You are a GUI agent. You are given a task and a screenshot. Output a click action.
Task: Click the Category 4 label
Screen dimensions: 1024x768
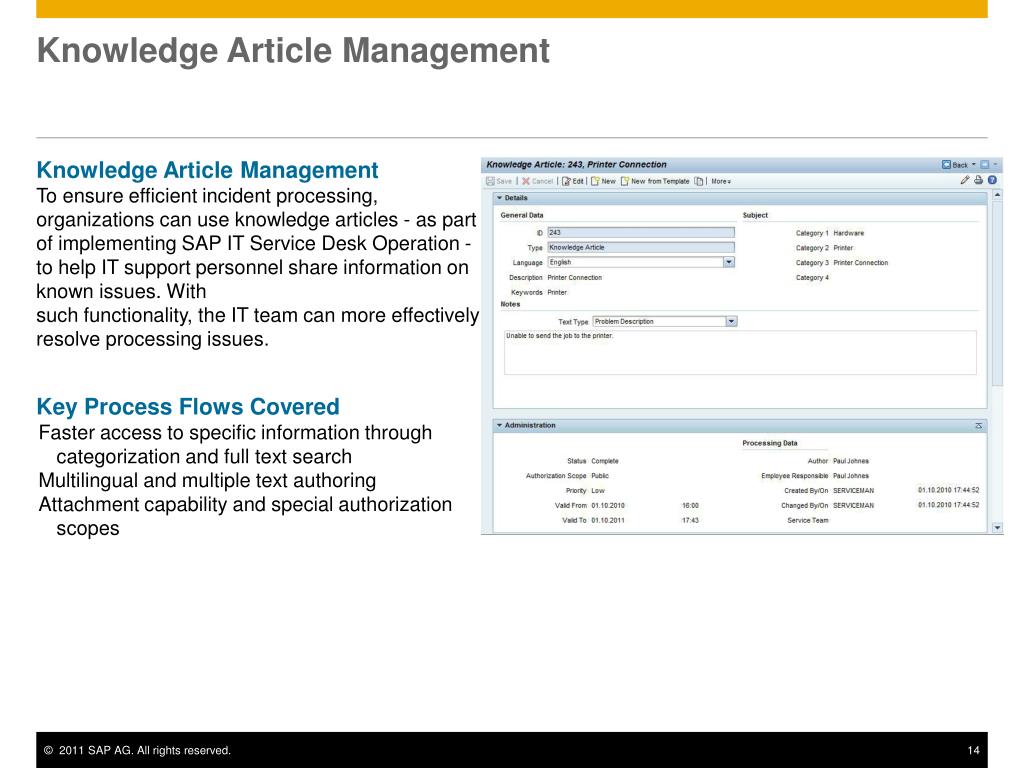(x=812, y=278)
